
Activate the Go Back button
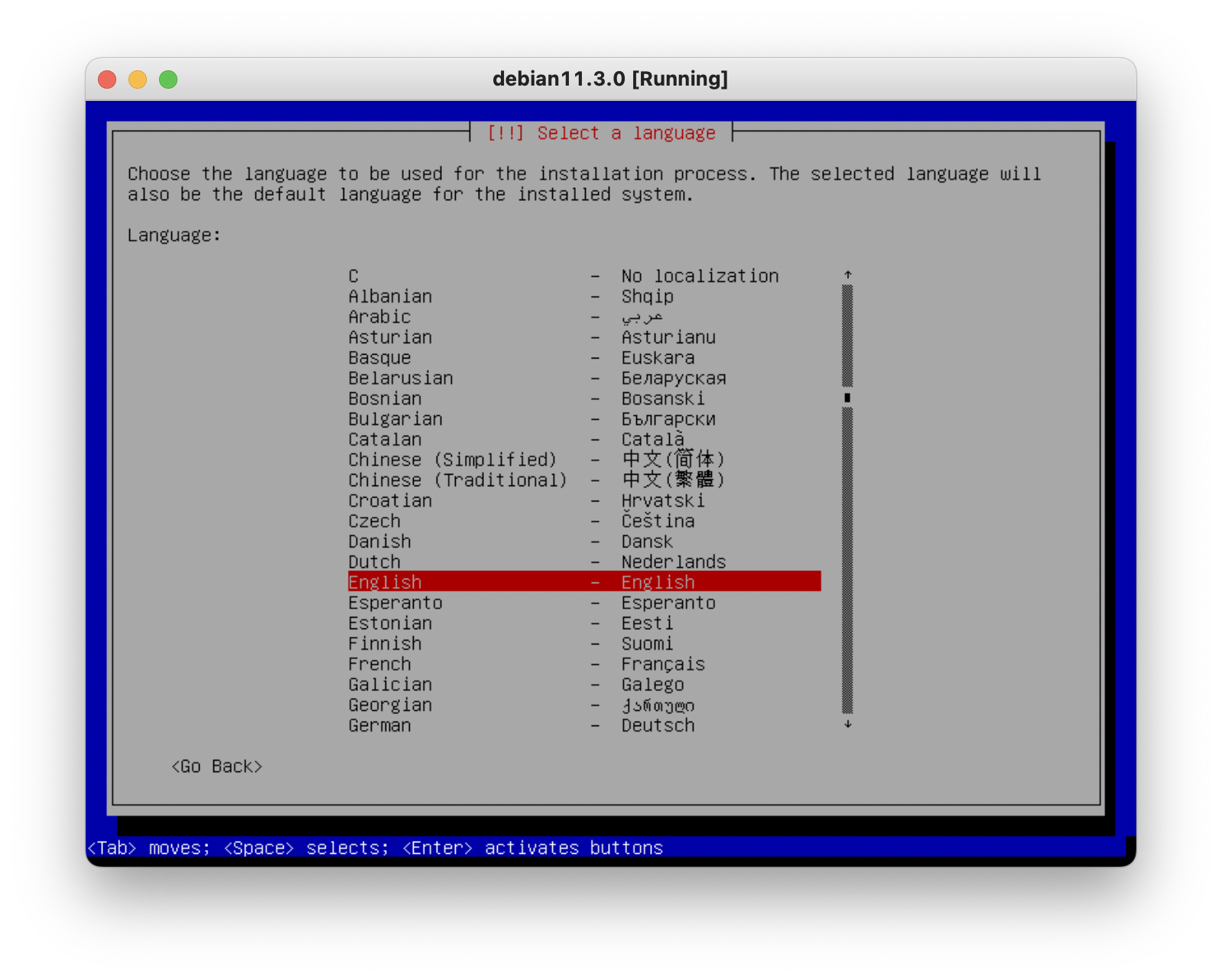[x=216, y=767]
